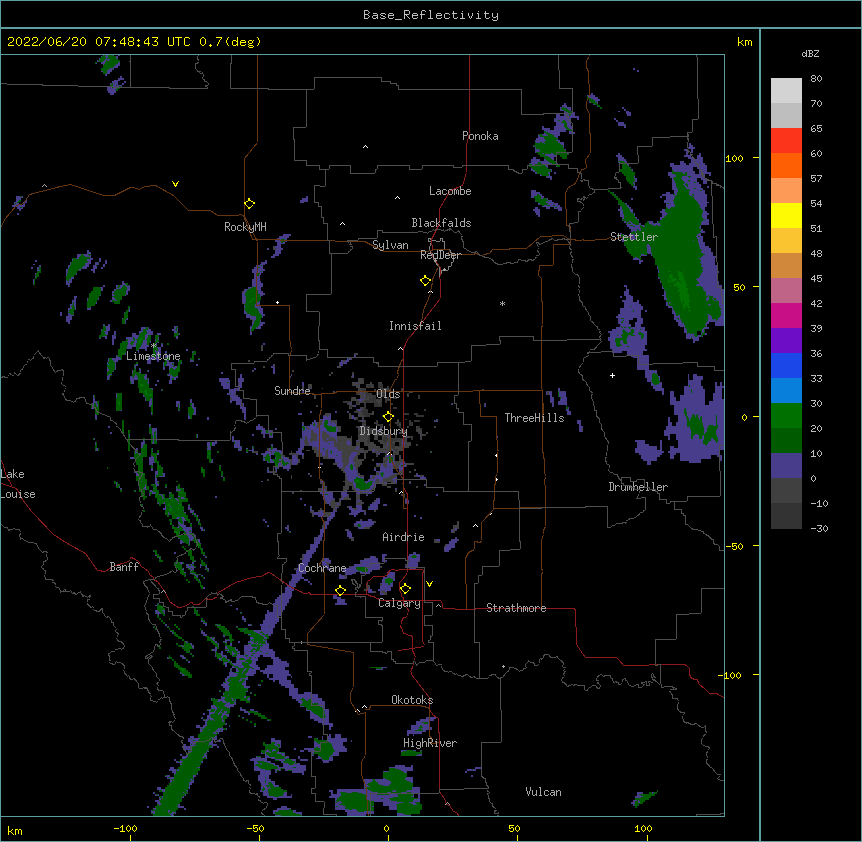Click the yellow V marker east of Calgary

(429, 584)
